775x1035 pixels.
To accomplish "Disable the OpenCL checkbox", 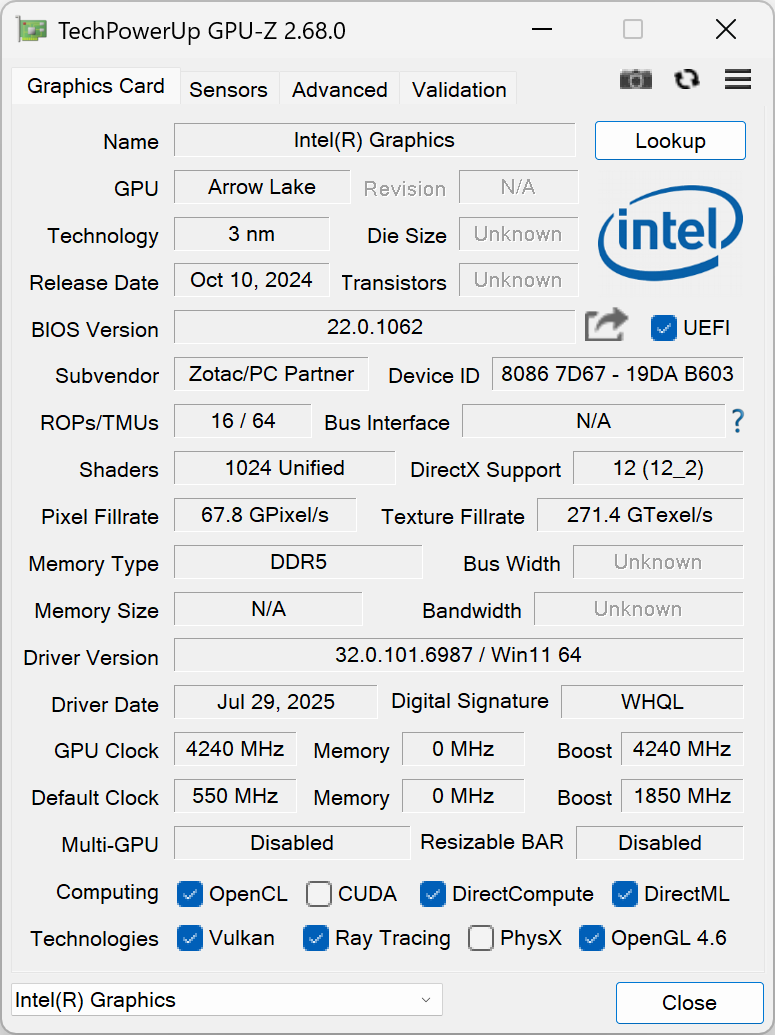I will coord(190,894).
